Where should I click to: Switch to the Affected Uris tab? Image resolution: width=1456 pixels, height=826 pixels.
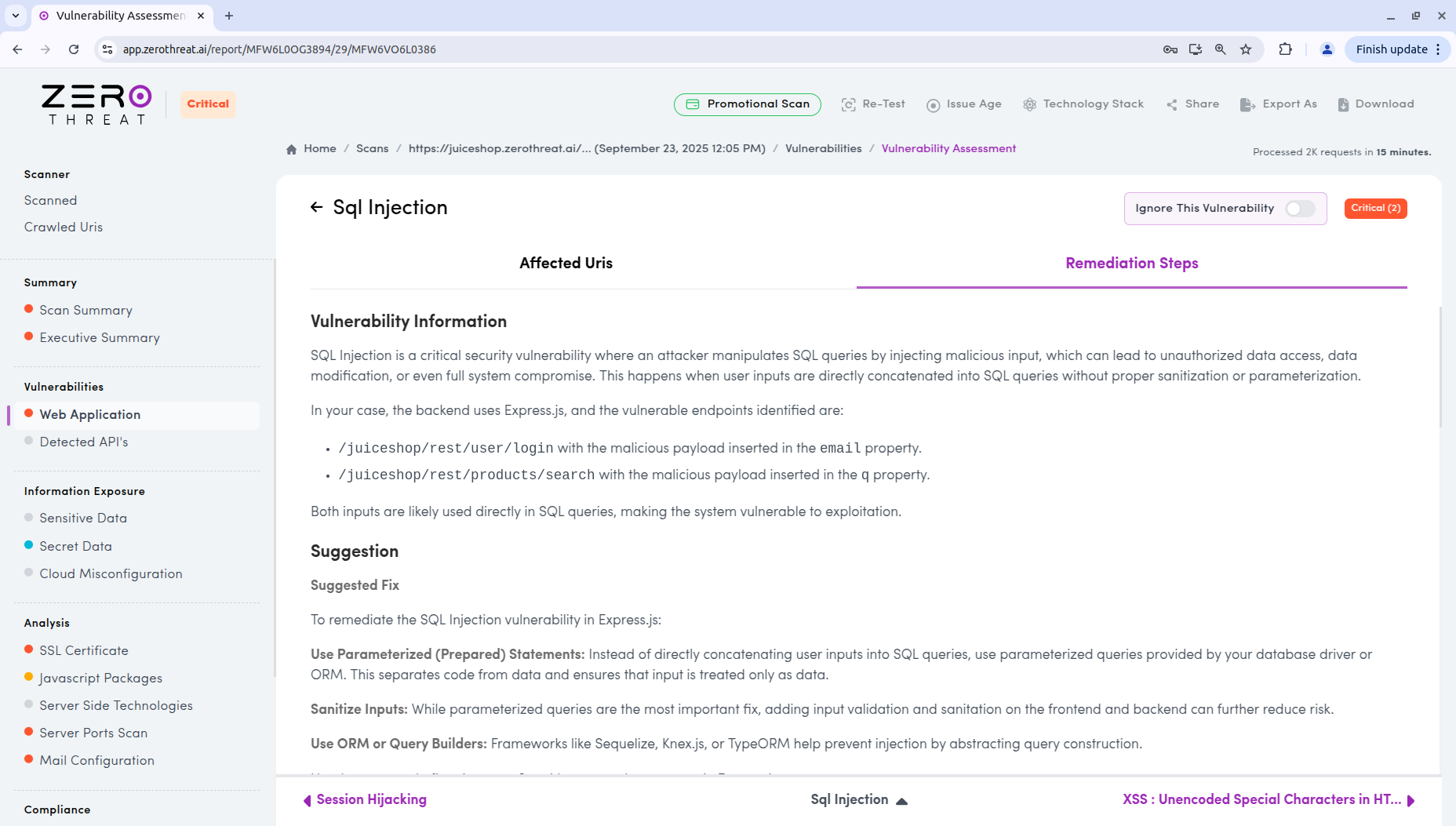566,263
